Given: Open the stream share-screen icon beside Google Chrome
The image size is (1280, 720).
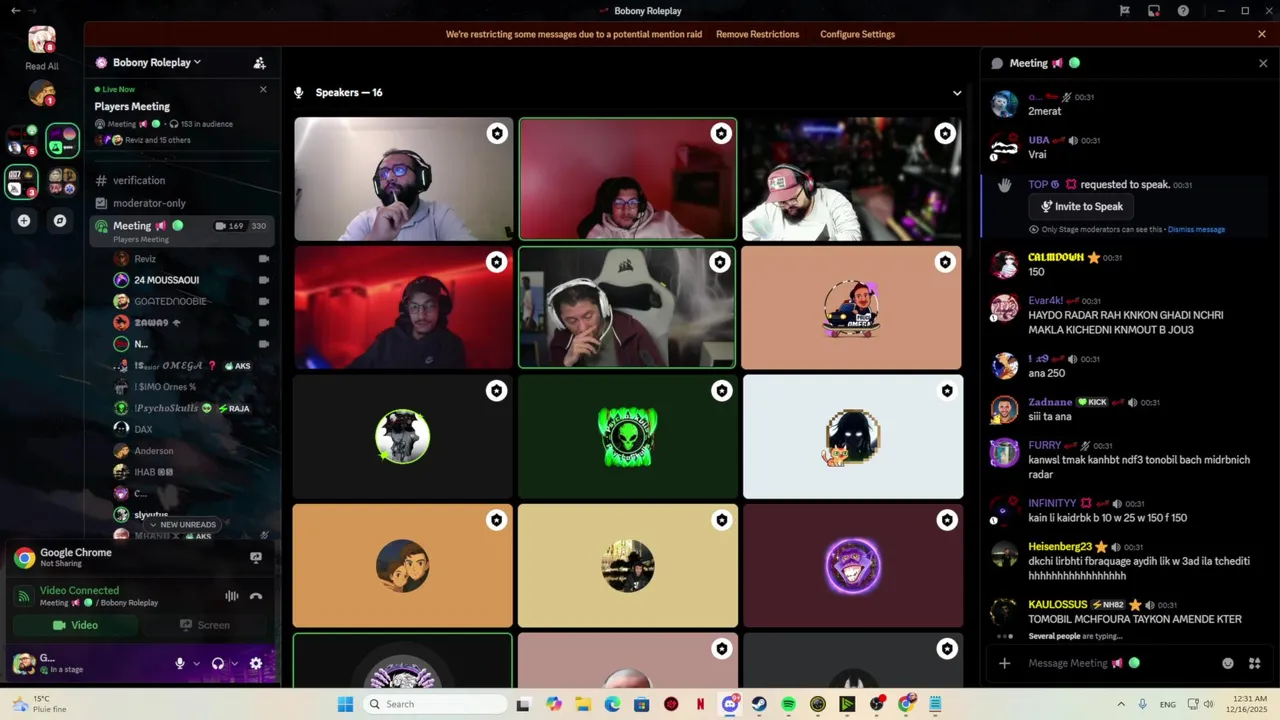Looking at the screenshot, I should (x=256, y=558).
